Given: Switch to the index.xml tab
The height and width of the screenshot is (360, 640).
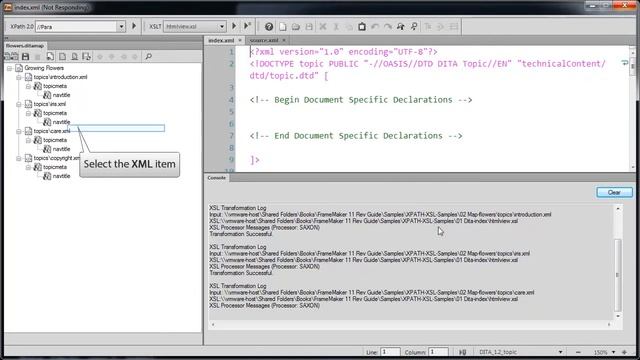Looking at the screenshot, I should coord(221,40).
